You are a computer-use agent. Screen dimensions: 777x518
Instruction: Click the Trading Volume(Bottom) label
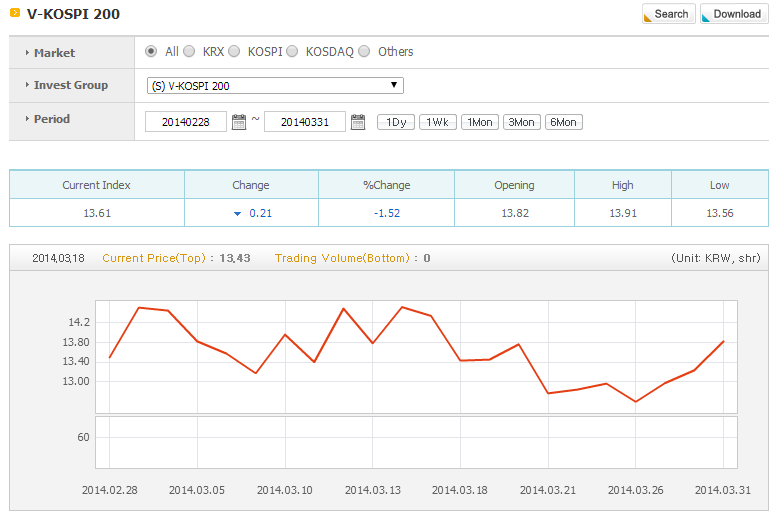[x=342, y=258]
